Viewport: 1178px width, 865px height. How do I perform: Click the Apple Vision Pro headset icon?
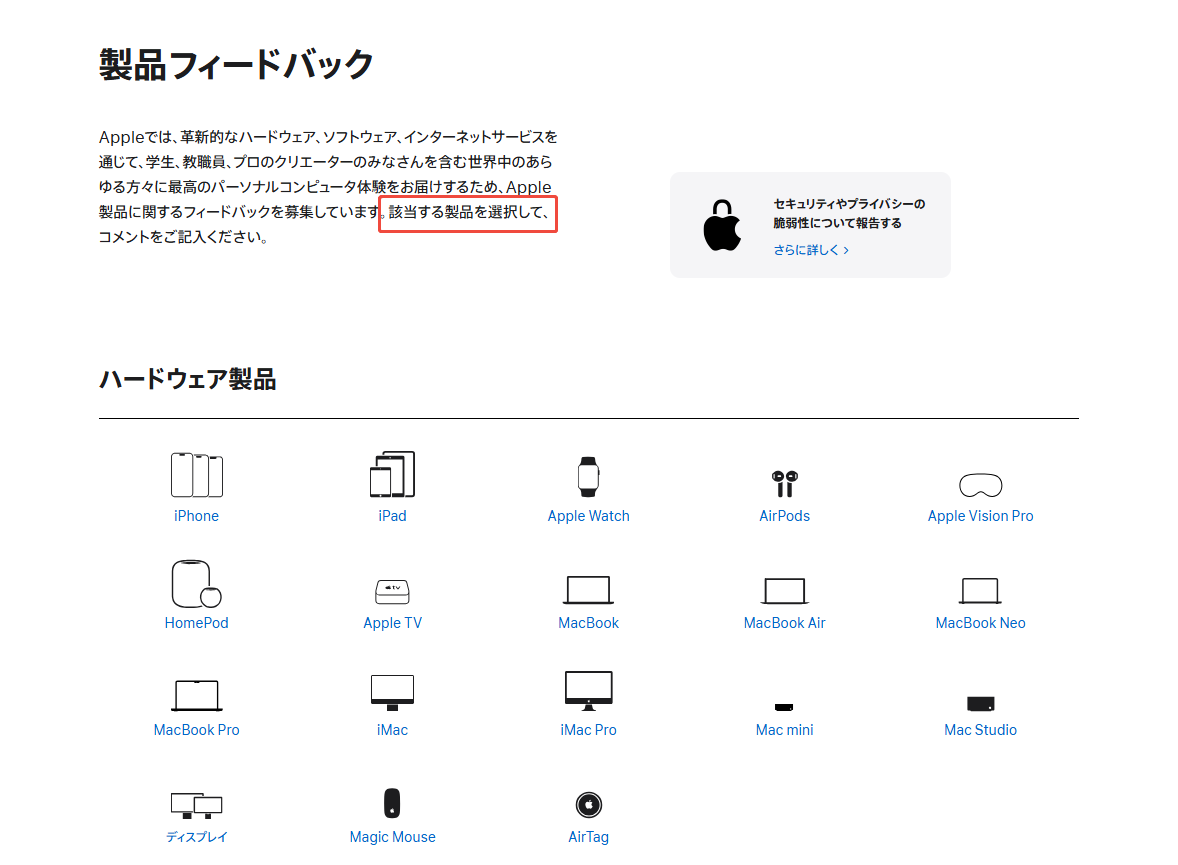tap(980, 485)
